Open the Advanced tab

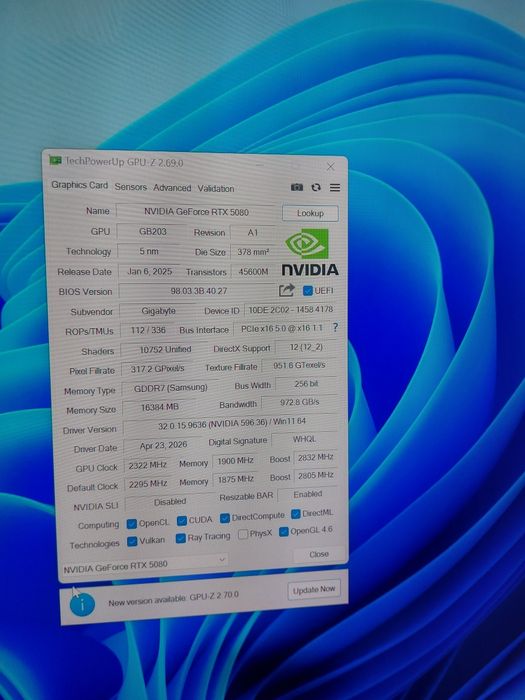[x=172, y=188]
